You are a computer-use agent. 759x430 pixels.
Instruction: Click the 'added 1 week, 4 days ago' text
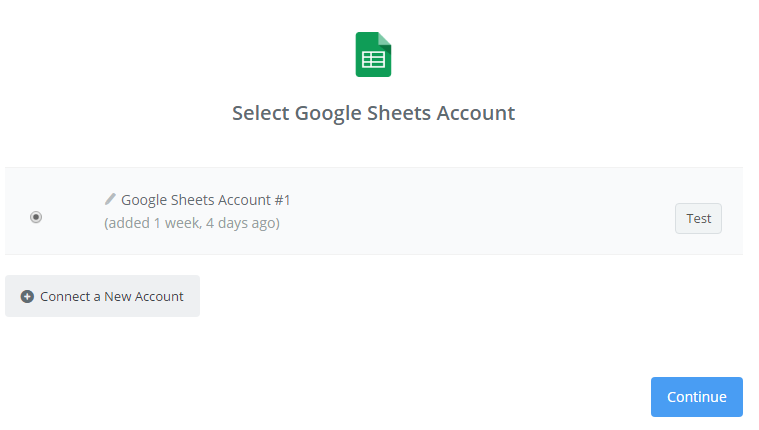[192, 223]
